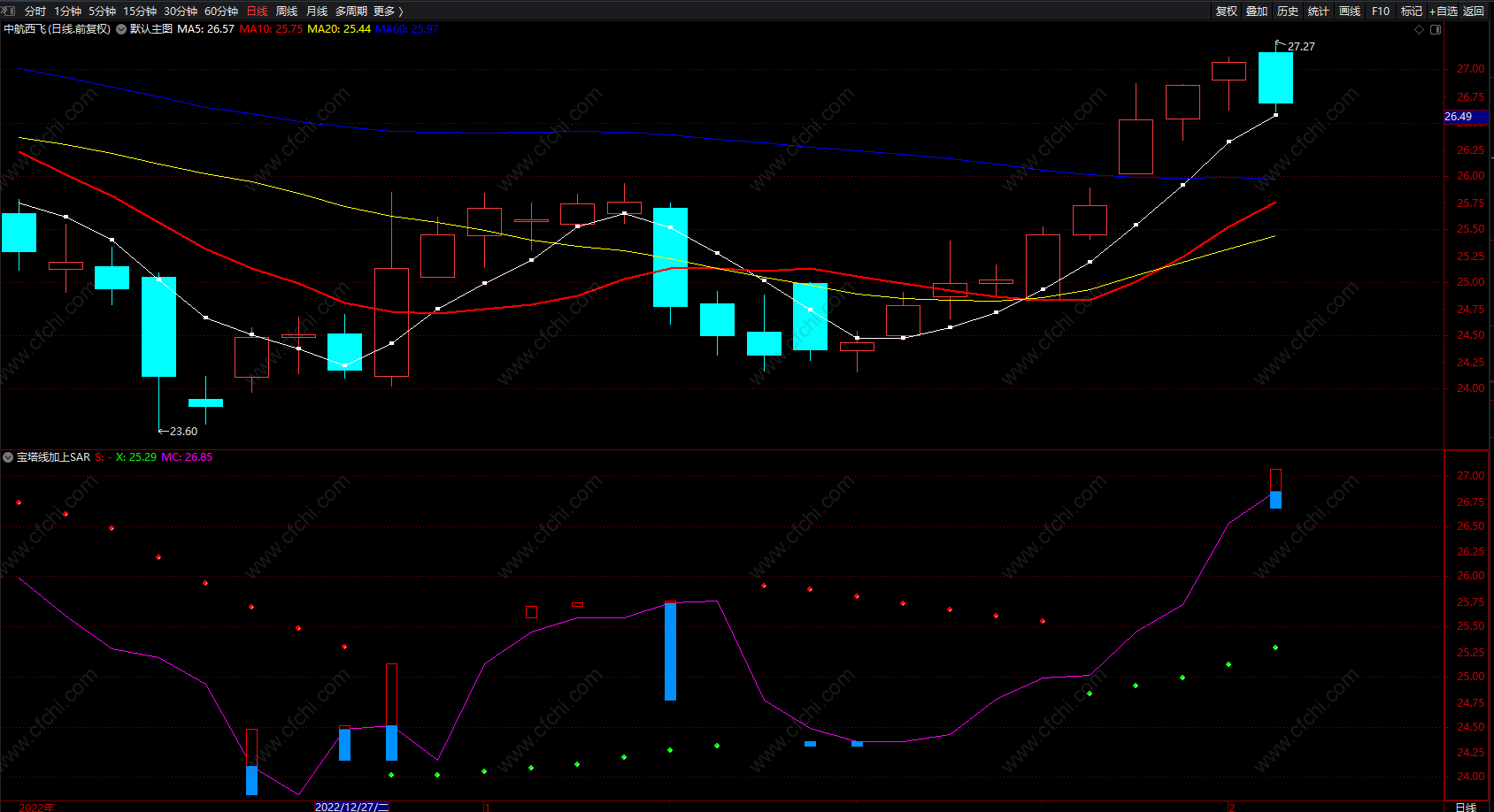
Task: Switch to the 周线 weekly tab
Action: pos(287,11)
